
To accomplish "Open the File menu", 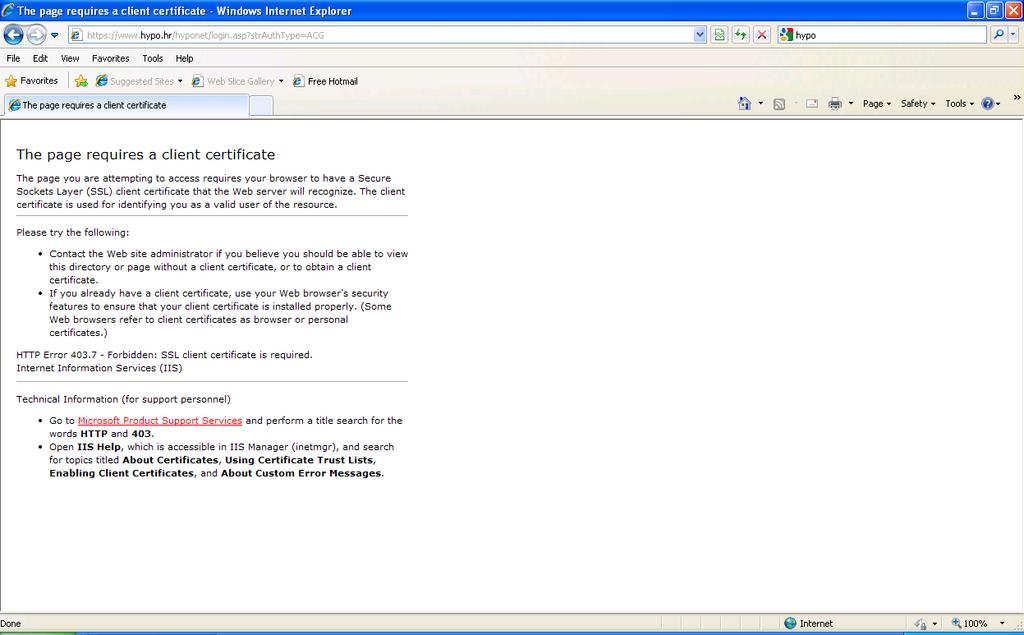I will 13,58.
